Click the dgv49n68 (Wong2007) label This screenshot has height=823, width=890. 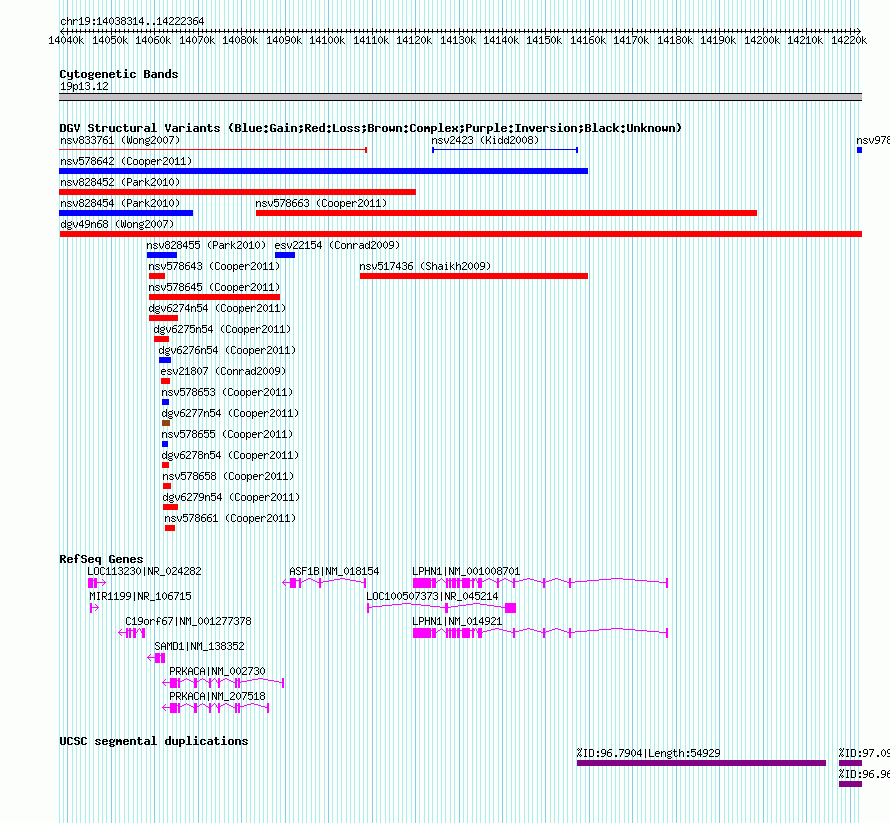point(117,224)
